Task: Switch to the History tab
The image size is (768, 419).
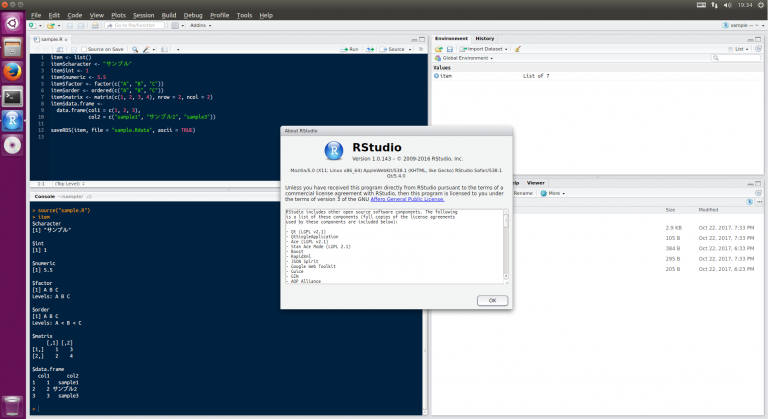Action: click(x=484, y=38)
